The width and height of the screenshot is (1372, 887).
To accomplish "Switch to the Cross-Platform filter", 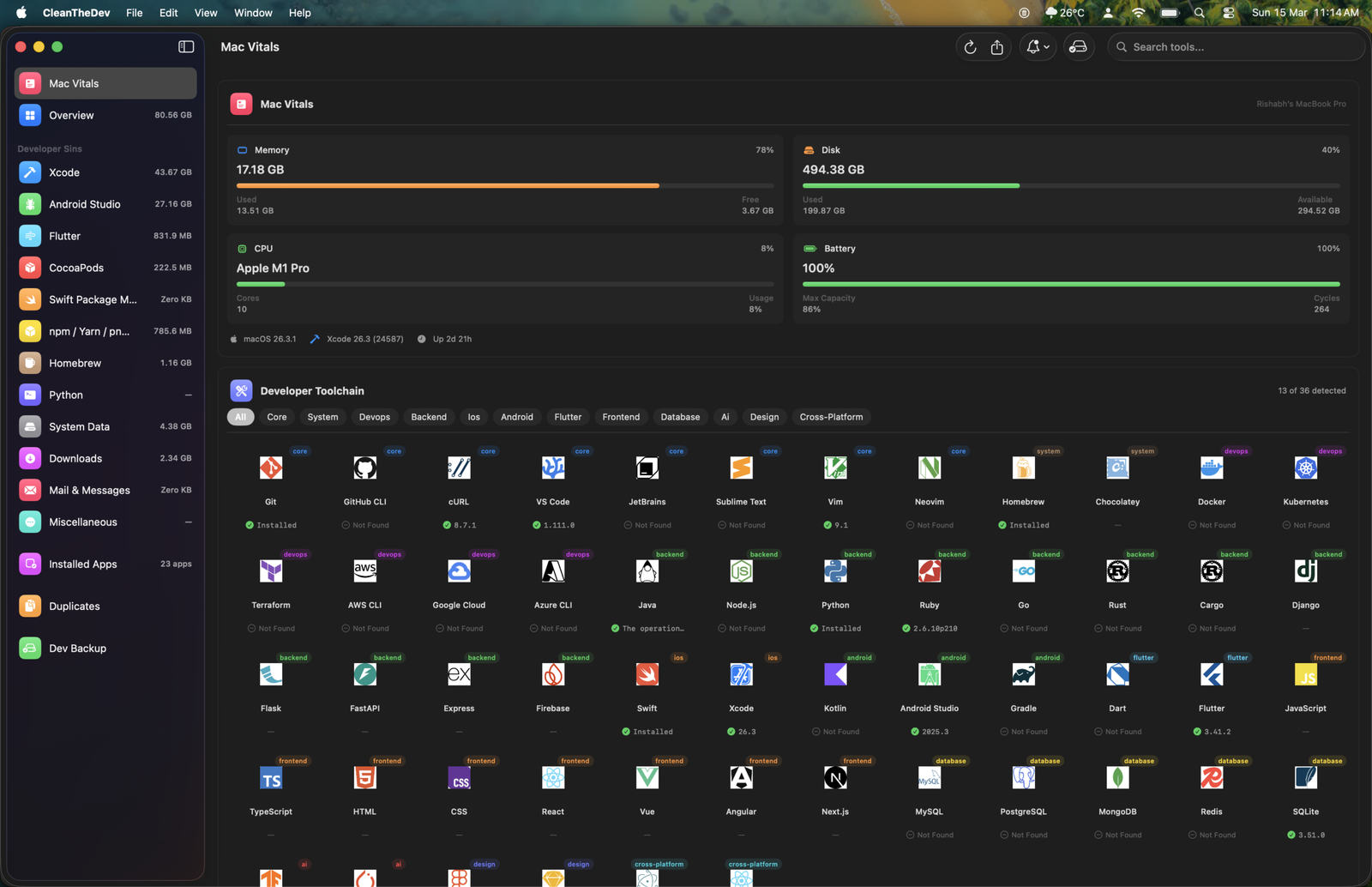I will (x=831, y=417).
